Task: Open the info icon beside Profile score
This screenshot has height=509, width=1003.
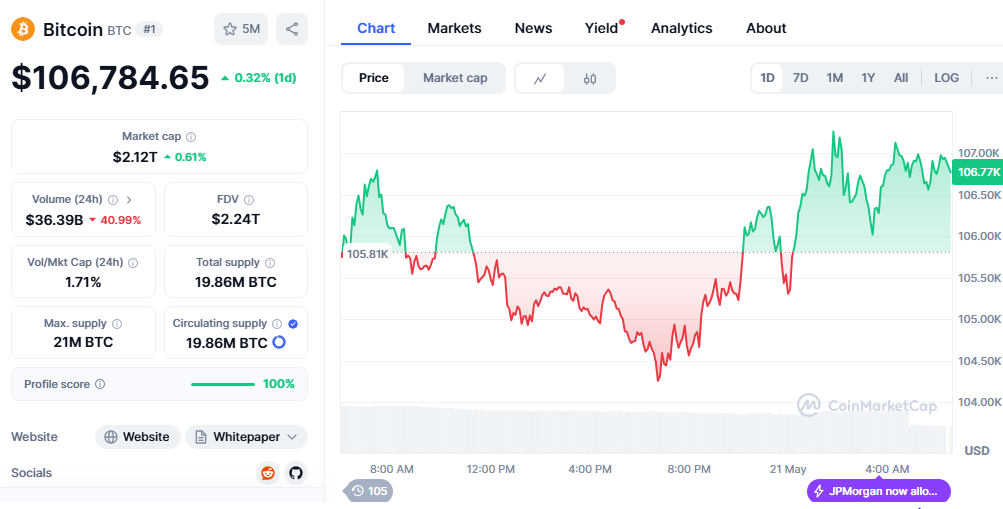Action: [100, 384]
